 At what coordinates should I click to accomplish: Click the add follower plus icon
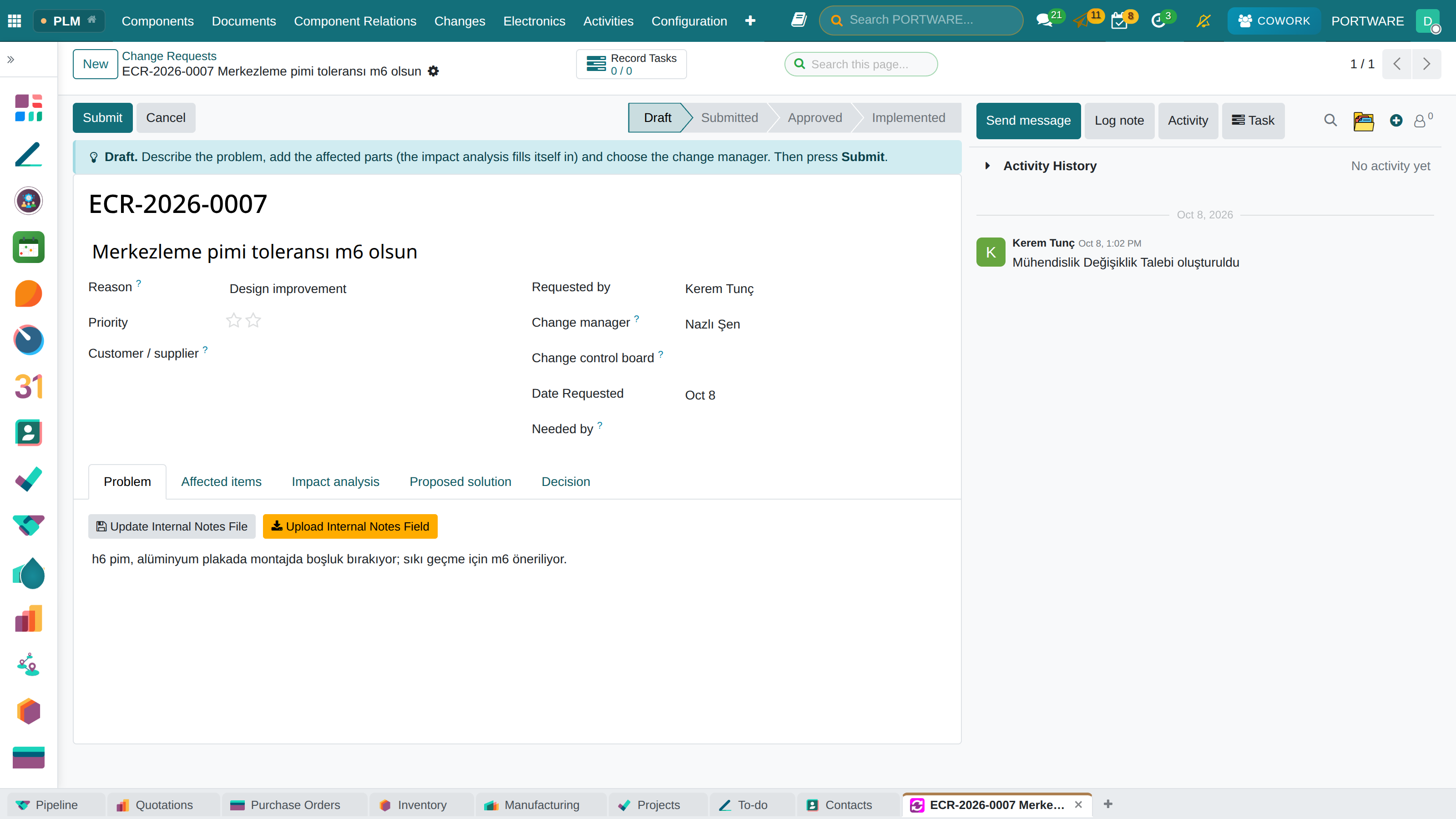(1396, 121)
